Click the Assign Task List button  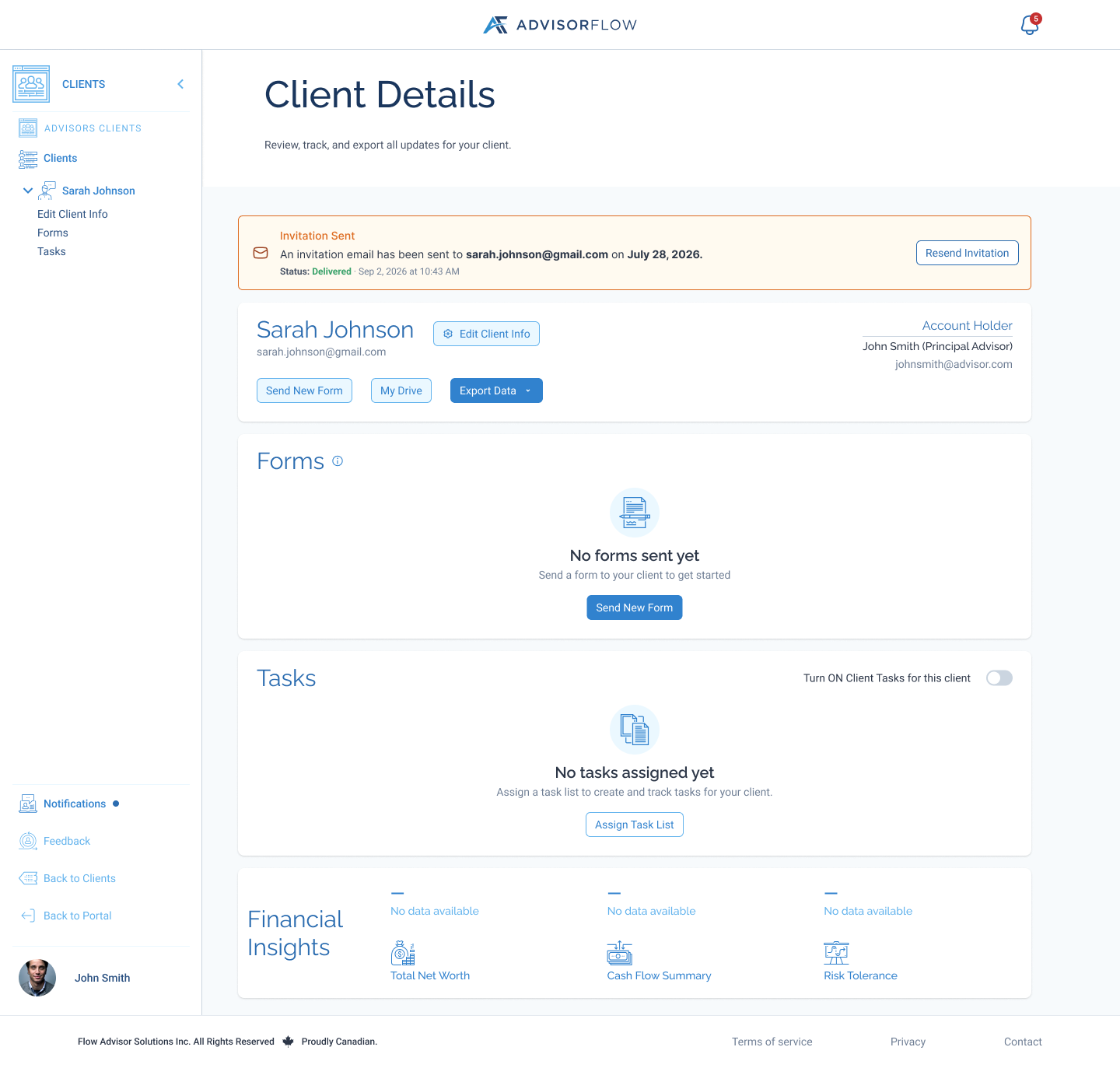coord(635,825)
